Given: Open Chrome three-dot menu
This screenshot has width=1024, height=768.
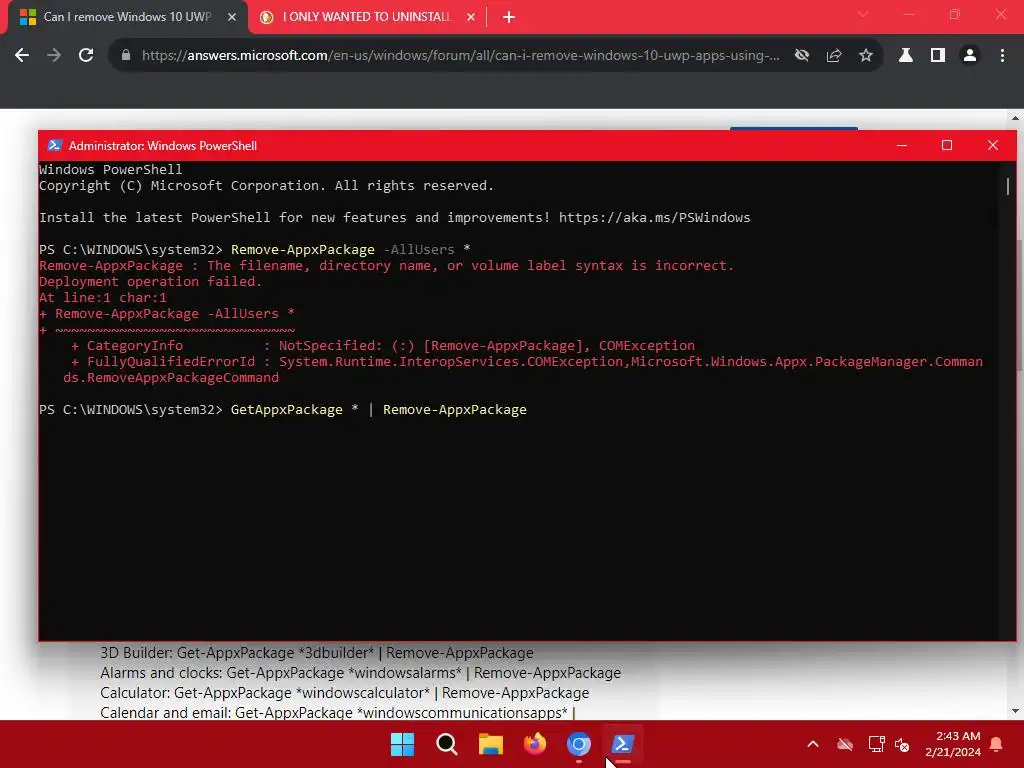Looking at the screenshot, I should [x=1002, y=56].
